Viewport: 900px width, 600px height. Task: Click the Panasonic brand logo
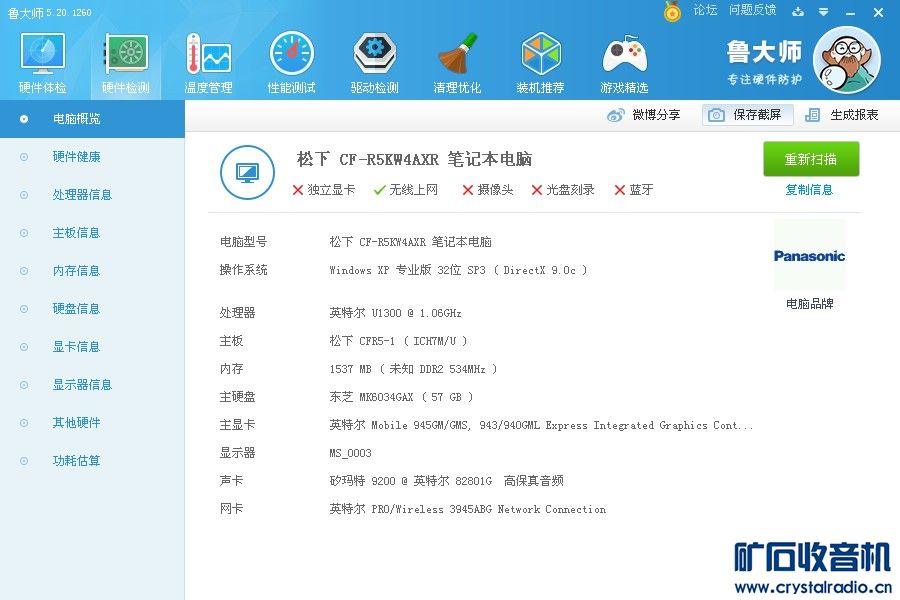(809, 256)
